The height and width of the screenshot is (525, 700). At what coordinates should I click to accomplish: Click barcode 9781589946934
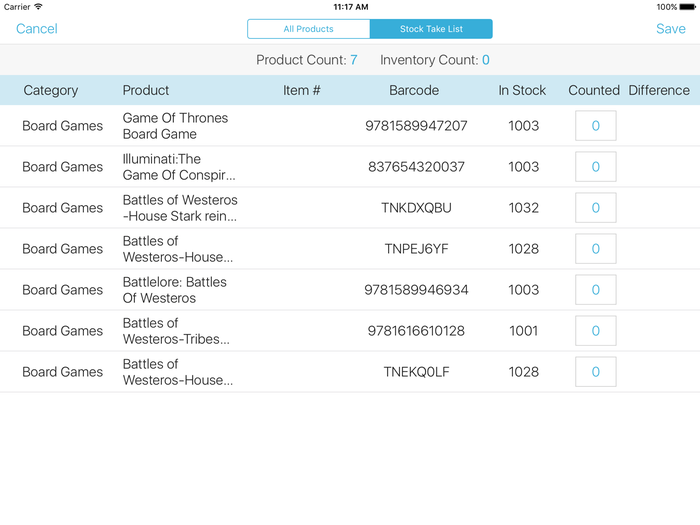[416, 290]
